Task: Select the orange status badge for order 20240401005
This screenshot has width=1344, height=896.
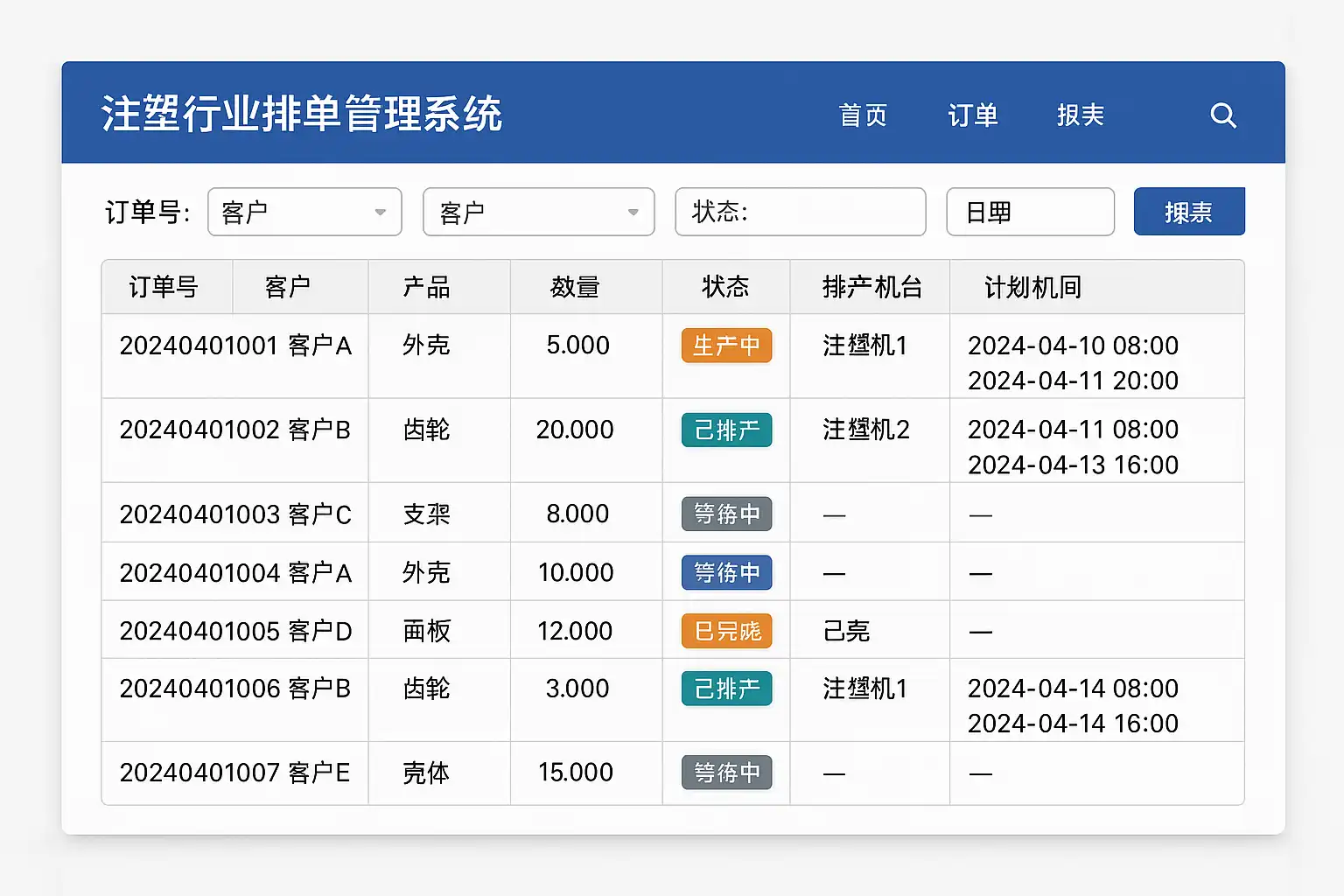Action: (726, 631)
